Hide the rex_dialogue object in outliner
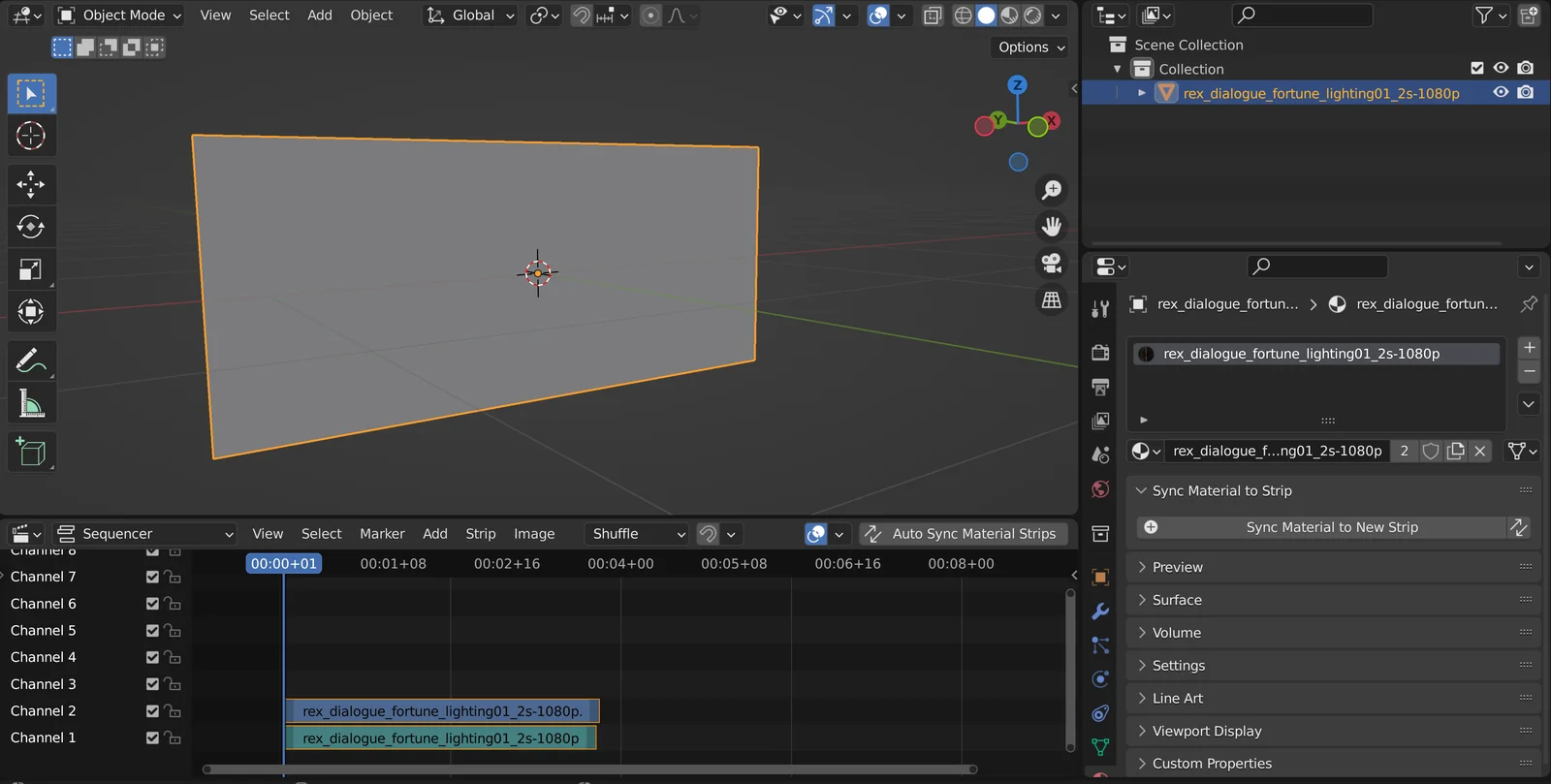The height and width of the screenshot is (784, 1551). [1501, 93]
